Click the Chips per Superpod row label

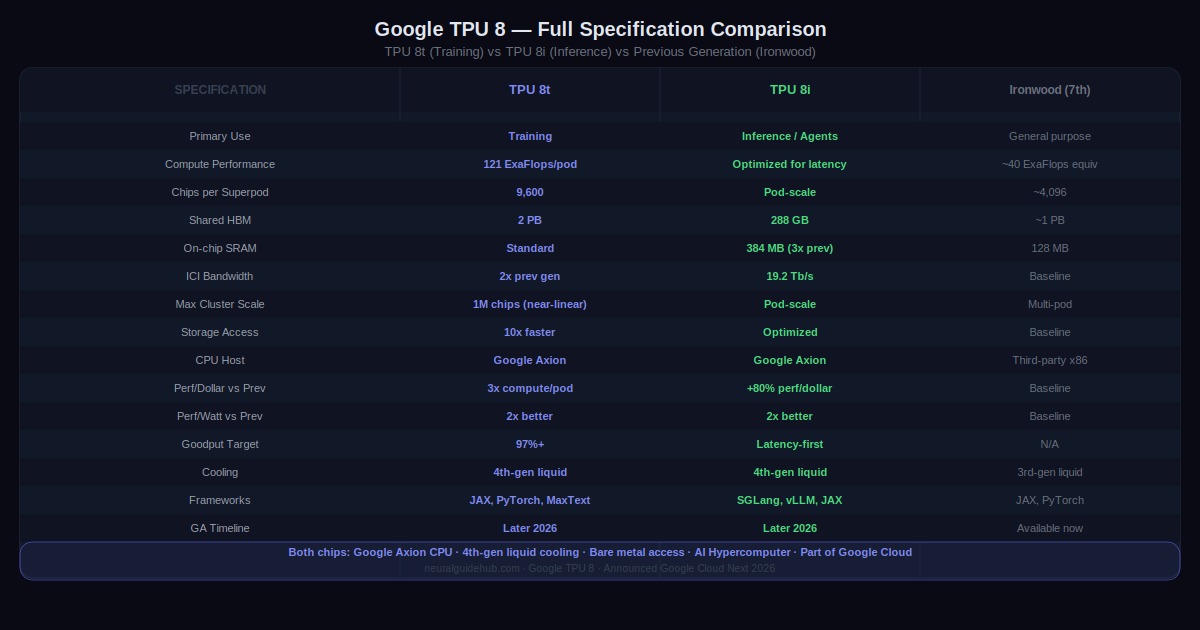(220, 192)
